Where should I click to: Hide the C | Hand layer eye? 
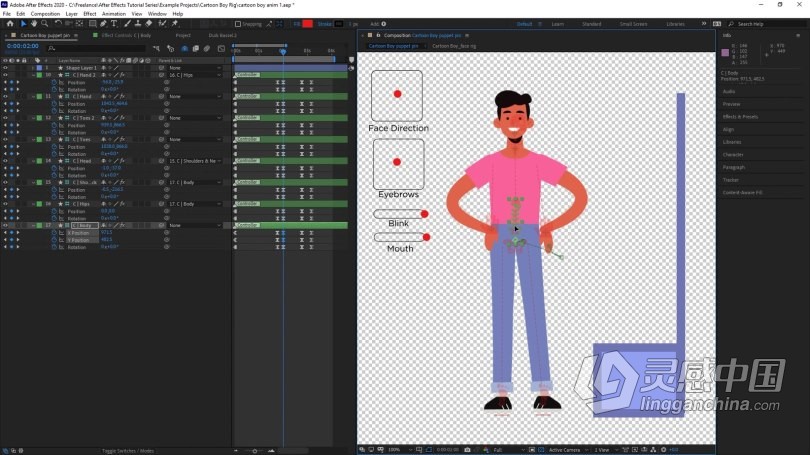coord(5,96)
